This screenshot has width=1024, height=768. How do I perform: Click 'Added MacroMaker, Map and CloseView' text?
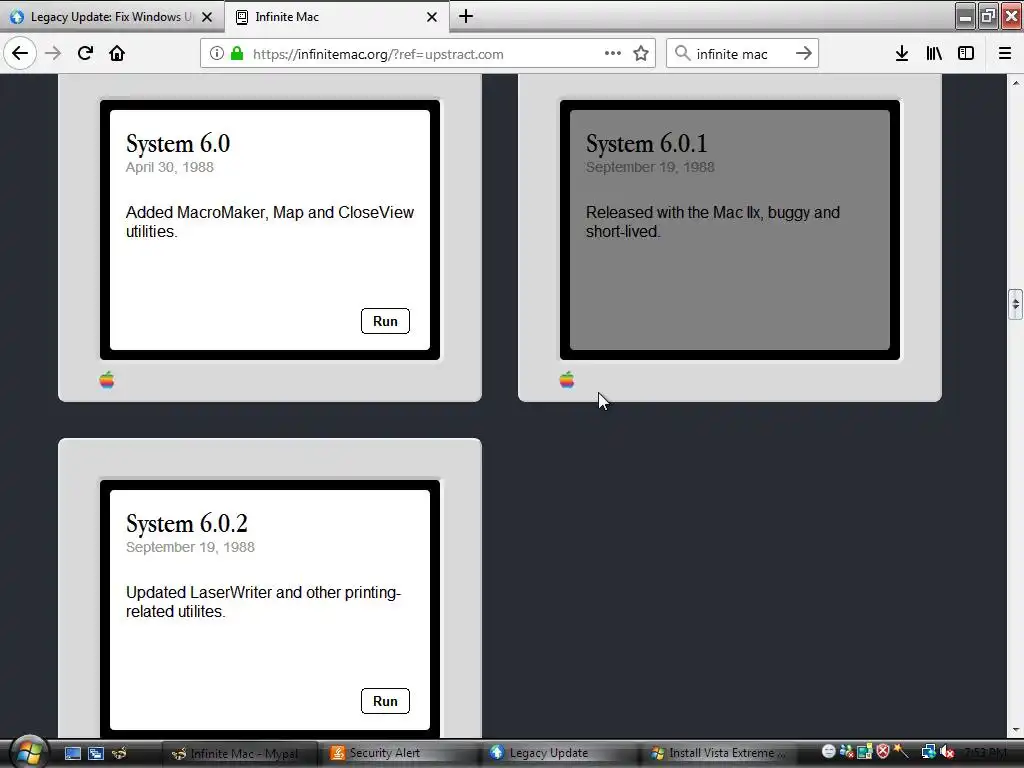pos(270,222)
